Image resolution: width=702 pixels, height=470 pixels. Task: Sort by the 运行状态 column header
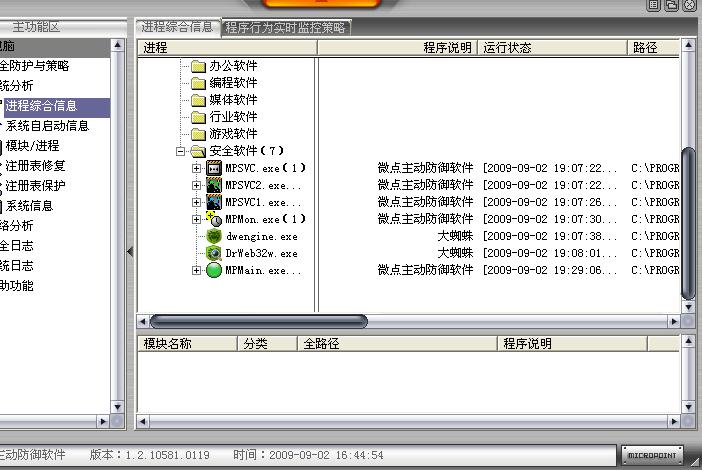click(552, 47)
